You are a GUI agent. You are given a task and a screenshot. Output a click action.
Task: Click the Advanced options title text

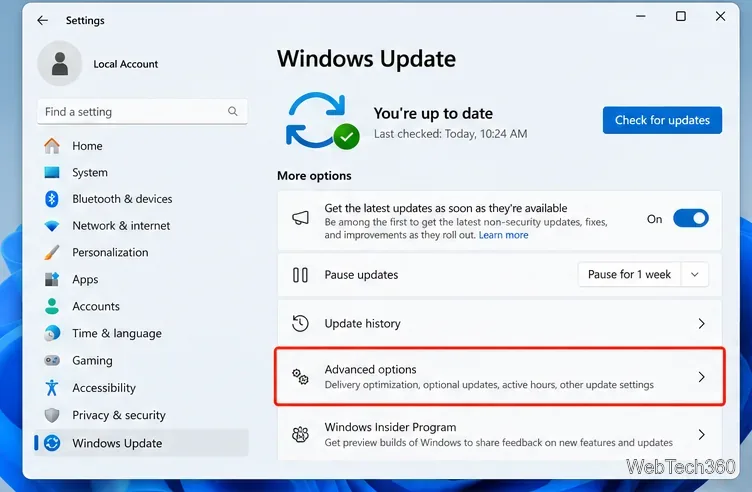tap(370, 369)
